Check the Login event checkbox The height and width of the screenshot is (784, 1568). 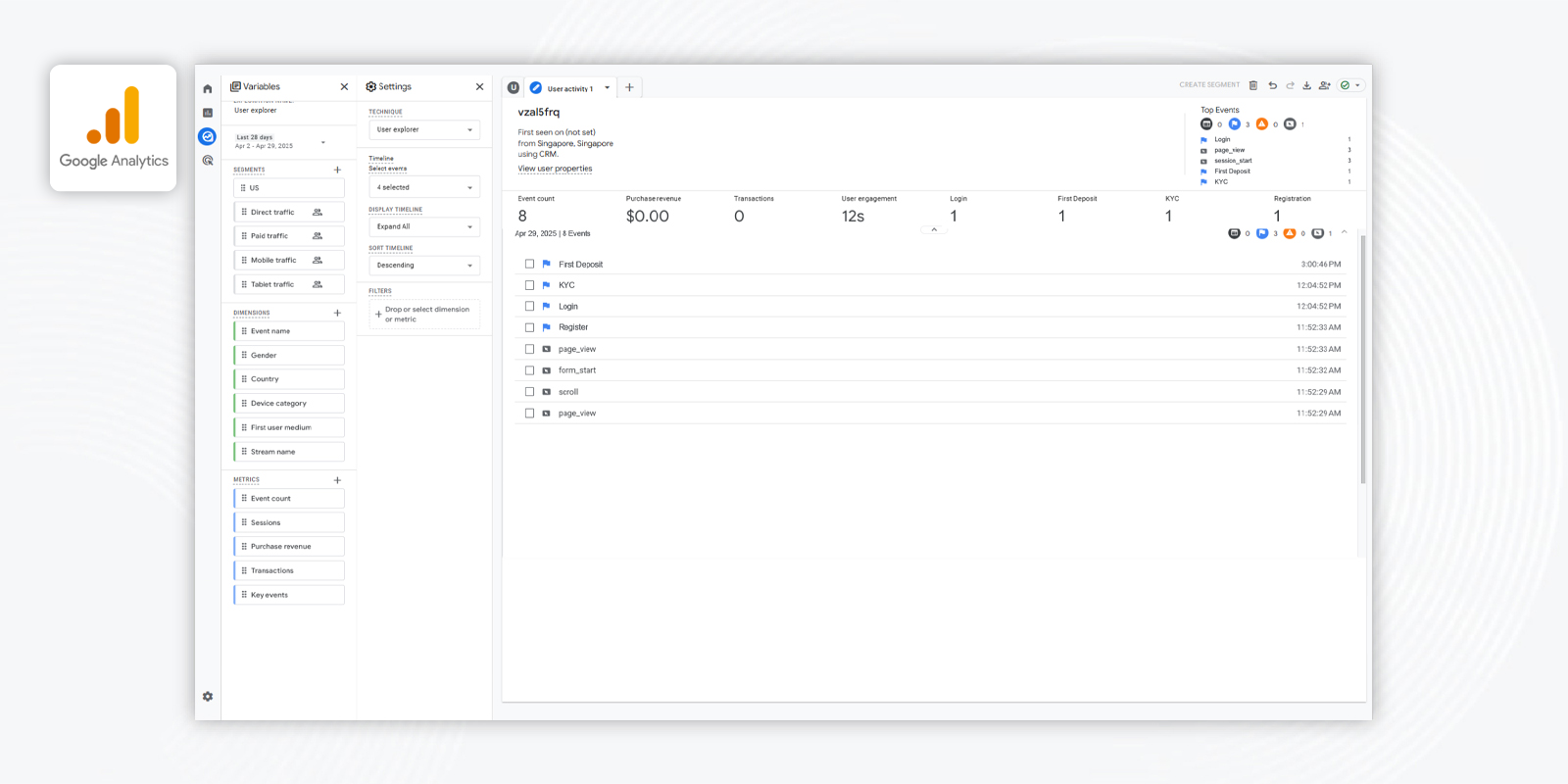[529, 306]
